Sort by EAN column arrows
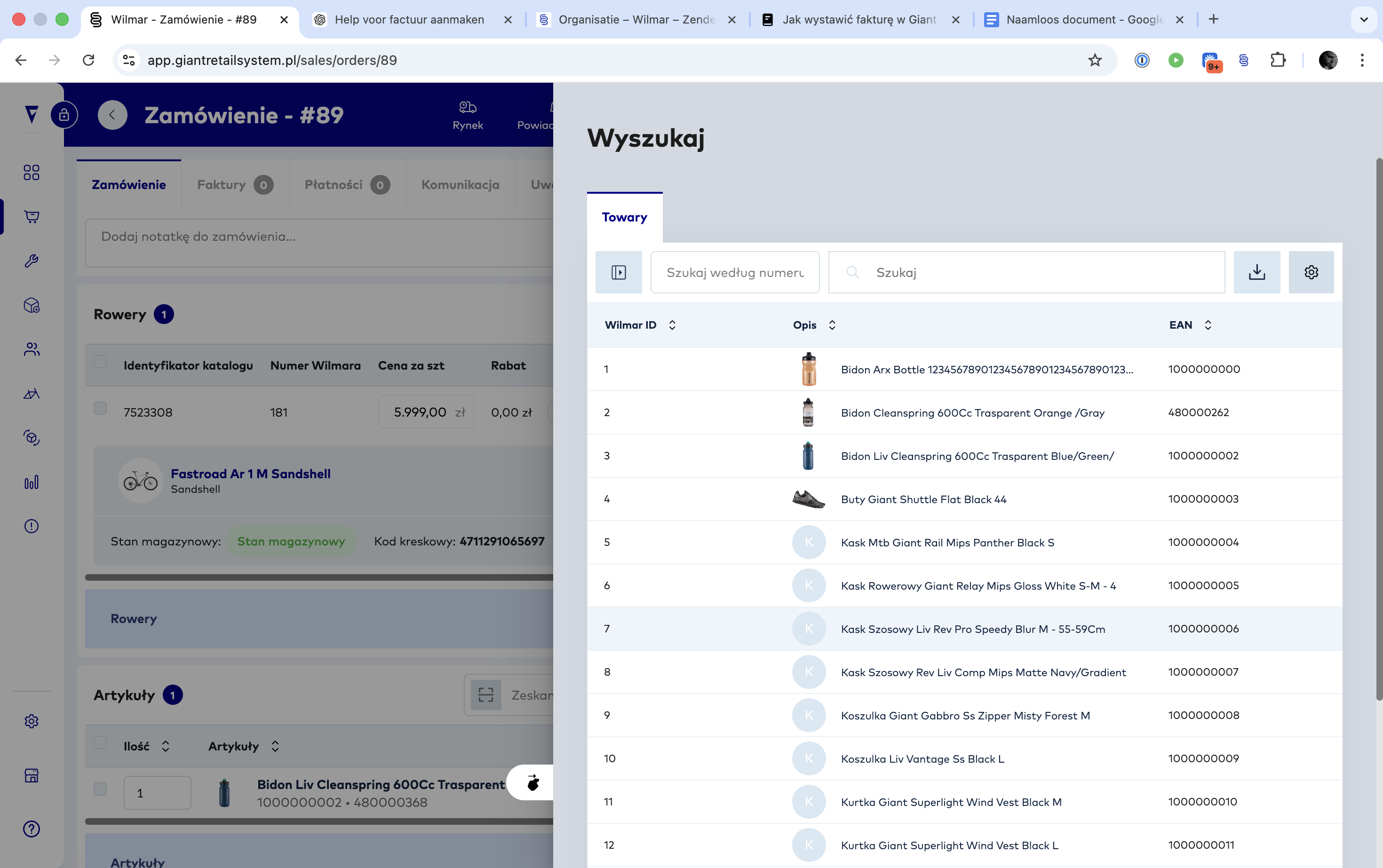The height and width of the screenshot is (868, 1383). coord(1208,325)
